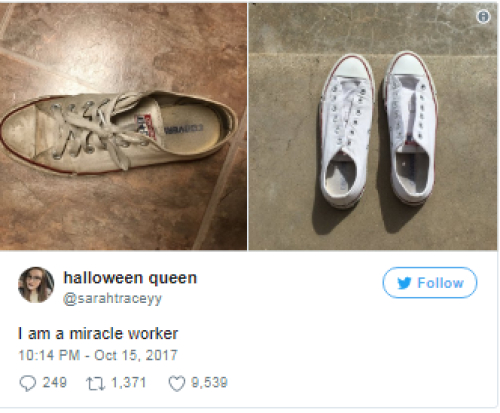Click the retweet arrows icon
The height and width of the screenshot is (413, 500).
click(x=96, y=383)
